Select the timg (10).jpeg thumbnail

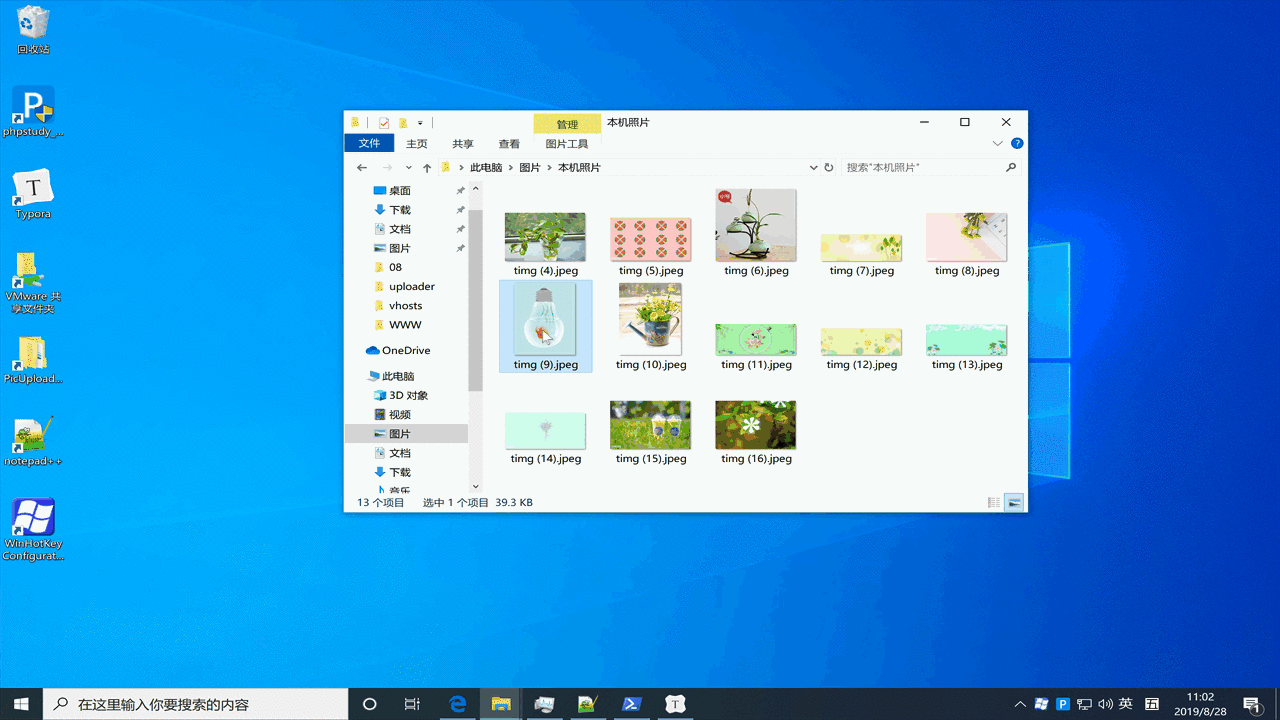coord(651,327)
